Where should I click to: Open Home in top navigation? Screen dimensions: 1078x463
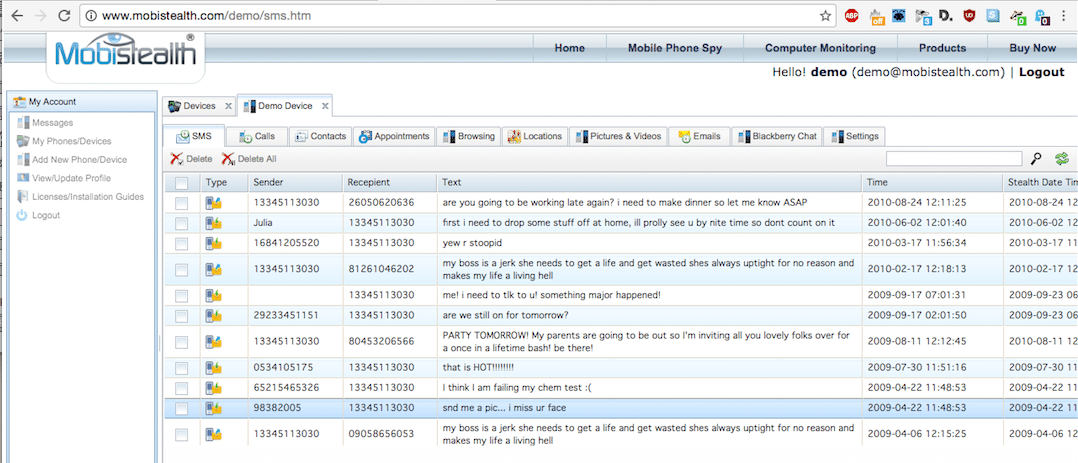coord(569,48)
